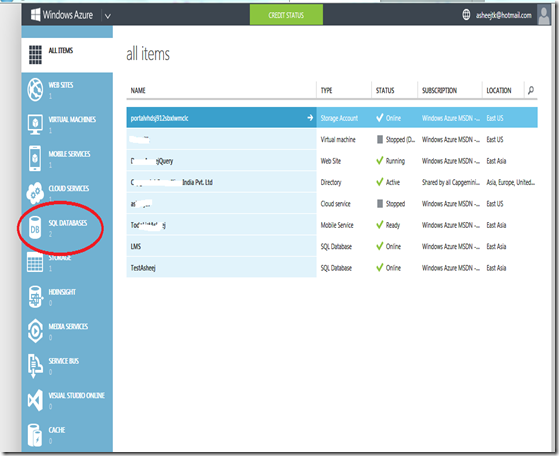Expand the dropdown chevron beside Windows Azure
559x456 pixels.
tap(108, 16)
